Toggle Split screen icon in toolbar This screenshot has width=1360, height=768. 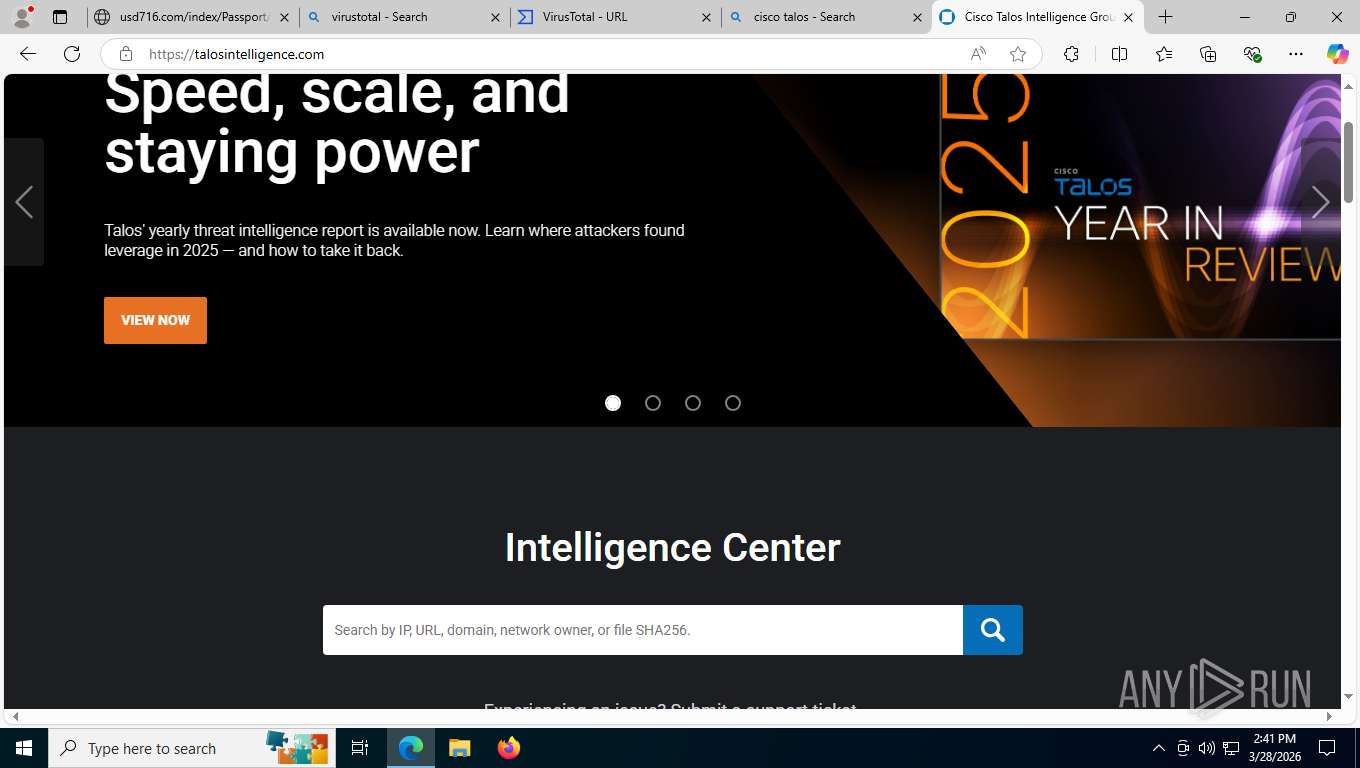coord(1119,54)
